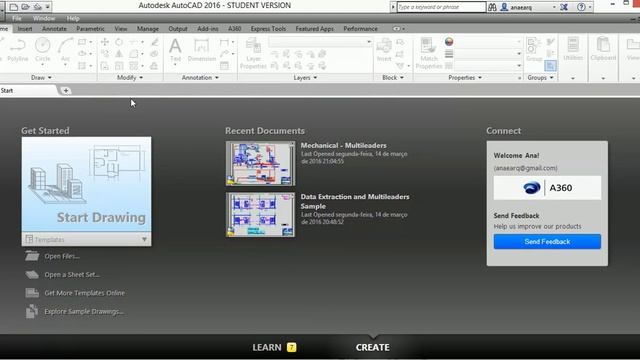Image resolution: width=640 pixels, height=360 pixels.
Task: Select the Erase tool in Modify panel
Action: [155, 42]
